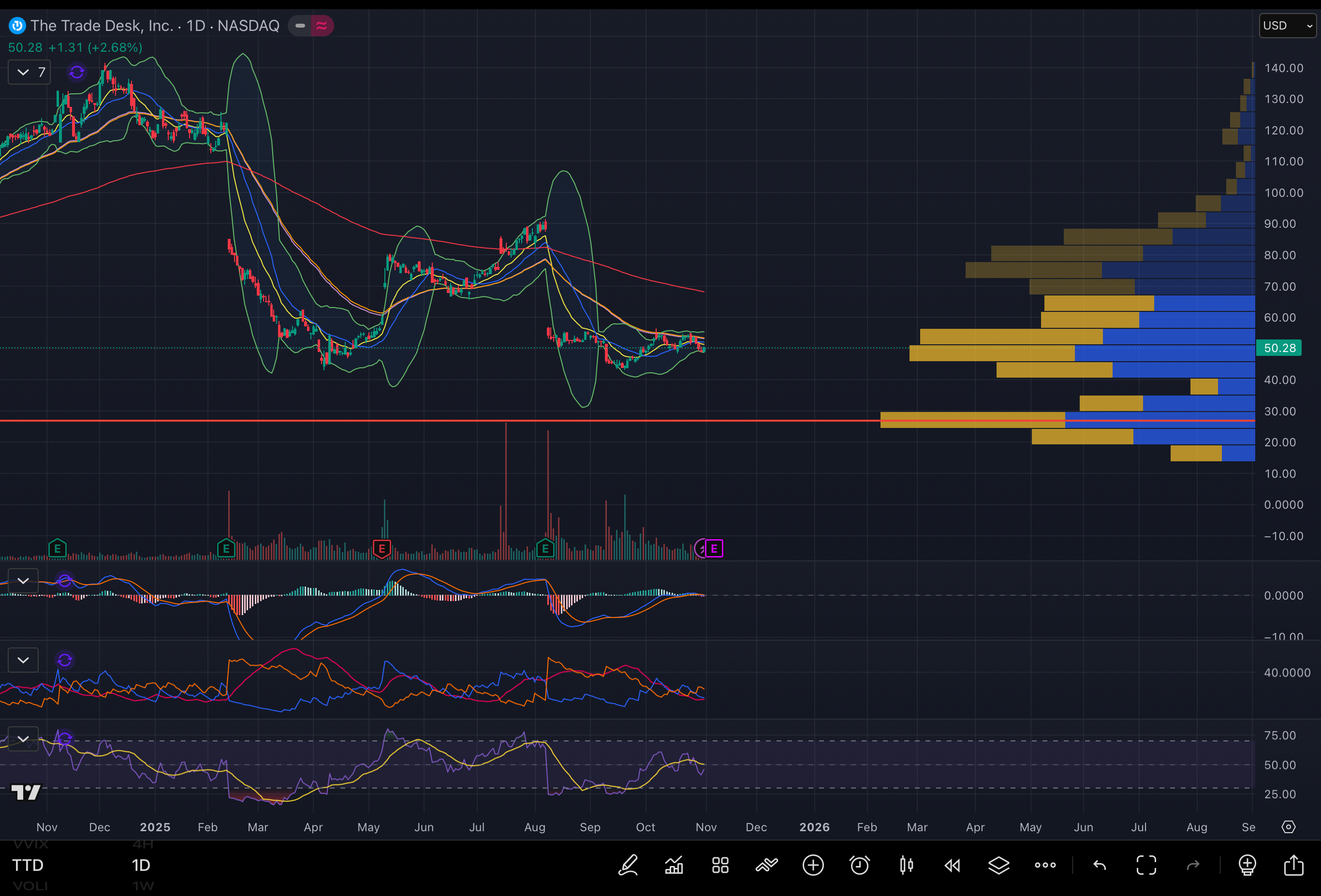Click the undo arrow button
The image size is (1321, 896).
(x=1100, y=866)
